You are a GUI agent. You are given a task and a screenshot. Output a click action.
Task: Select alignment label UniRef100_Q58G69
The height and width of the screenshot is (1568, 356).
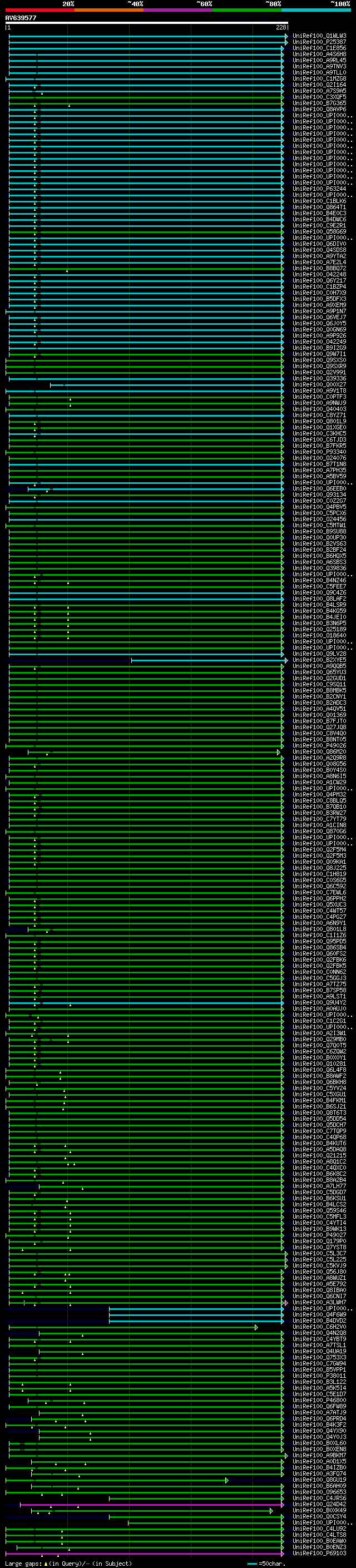click(319, 231)
